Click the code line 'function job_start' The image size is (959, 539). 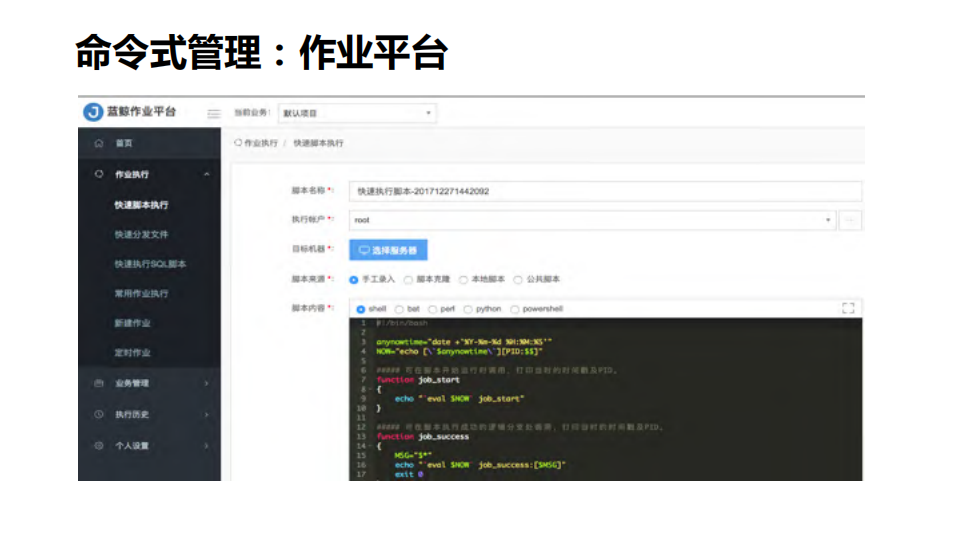[418, 380]
